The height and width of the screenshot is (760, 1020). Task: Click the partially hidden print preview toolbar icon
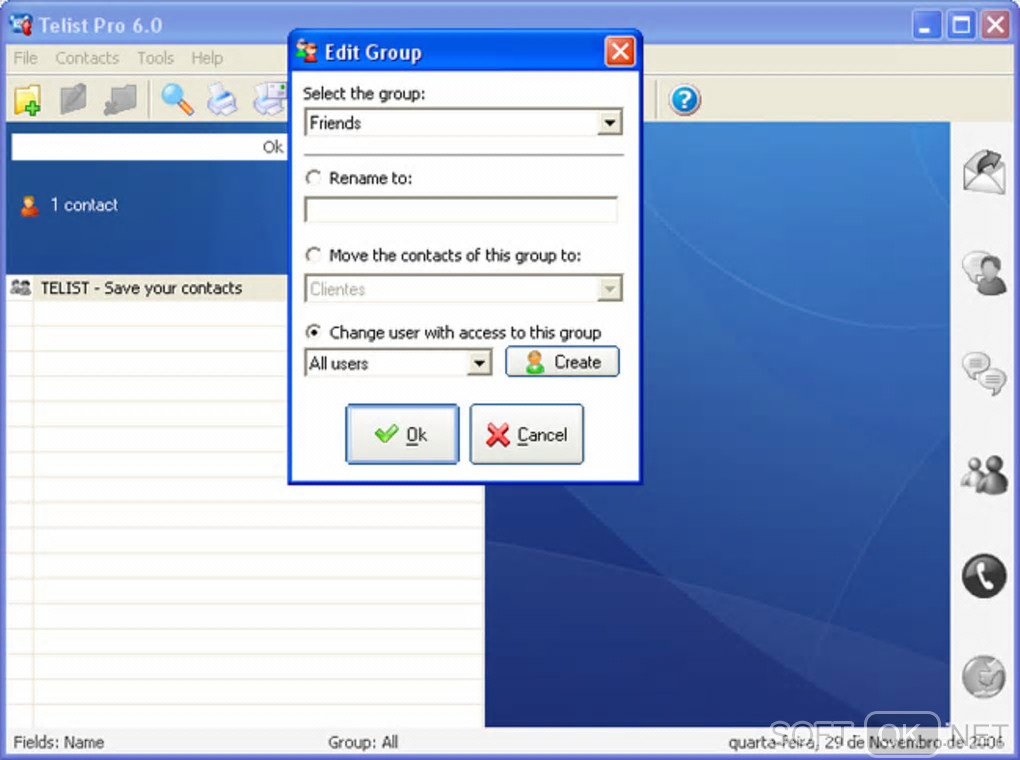click(x=270, y=100)
